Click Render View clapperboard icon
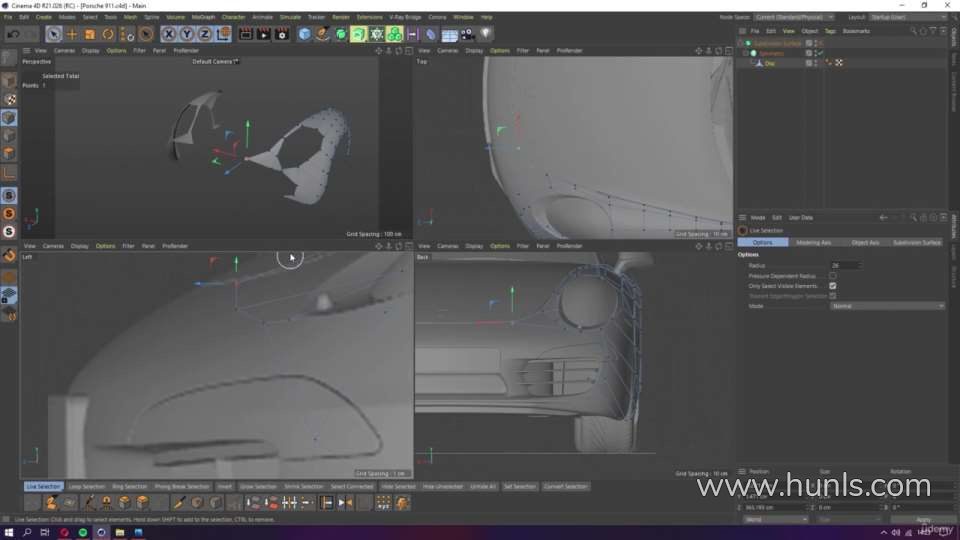This screenshot has height=540, width=960. click(246, 34)
